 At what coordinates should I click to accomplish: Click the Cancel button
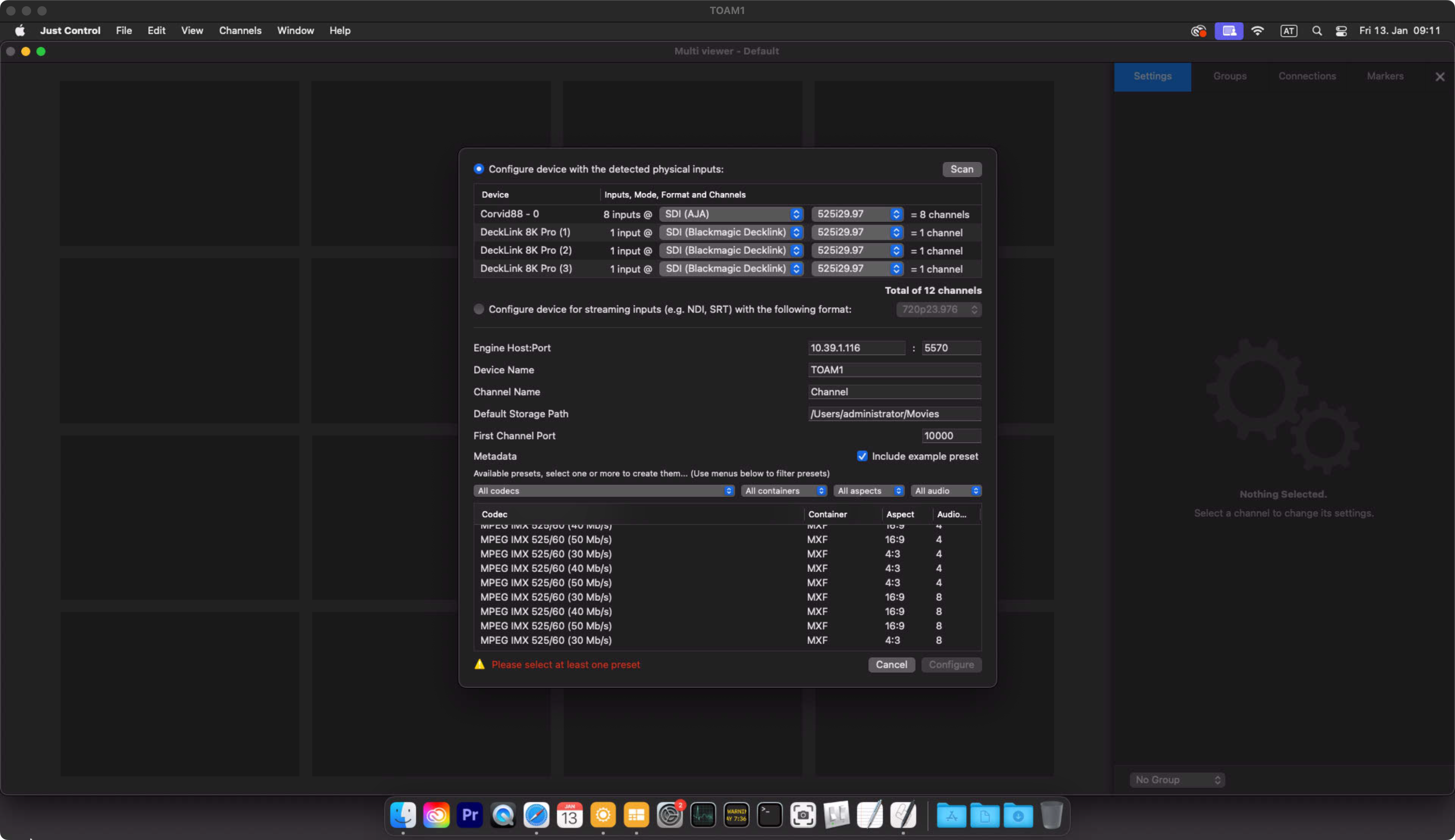pos(891,665)
